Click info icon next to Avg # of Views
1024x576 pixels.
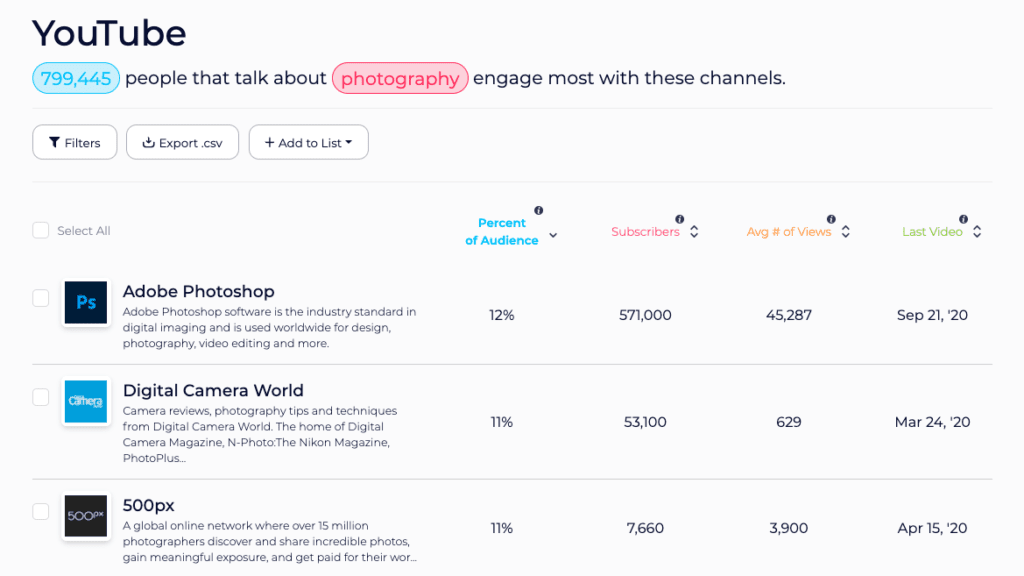(831, 219)
